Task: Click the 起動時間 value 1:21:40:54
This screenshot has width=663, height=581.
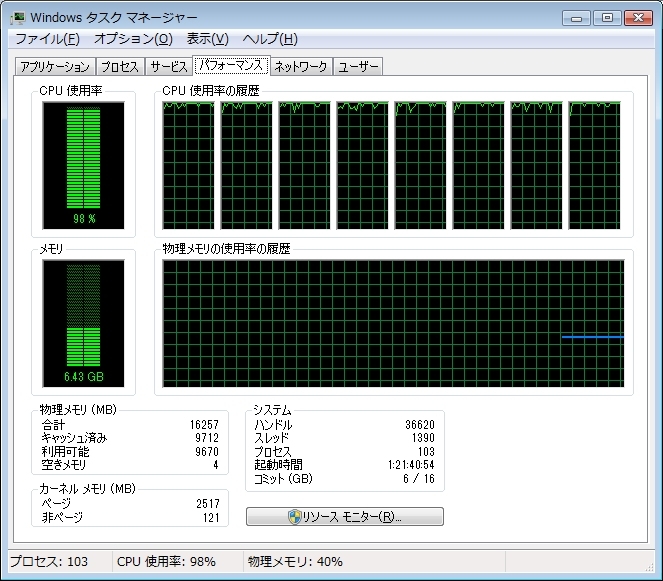Action: tap(411, 465)
